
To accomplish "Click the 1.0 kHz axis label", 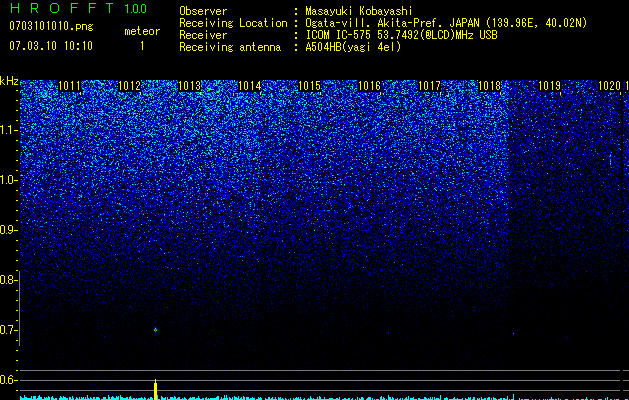I will click(x=9, y=180).
